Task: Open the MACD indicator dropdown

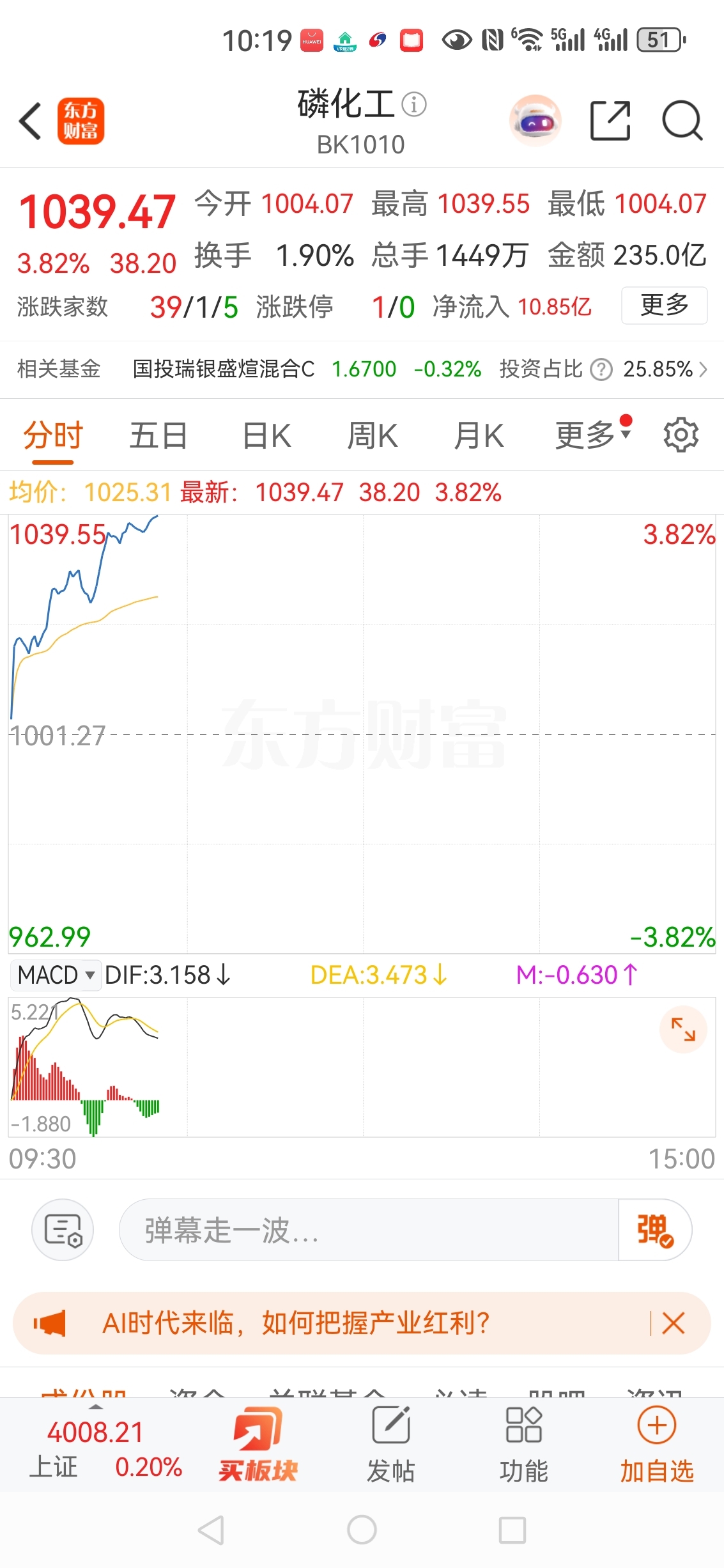Action: [56, 975]
